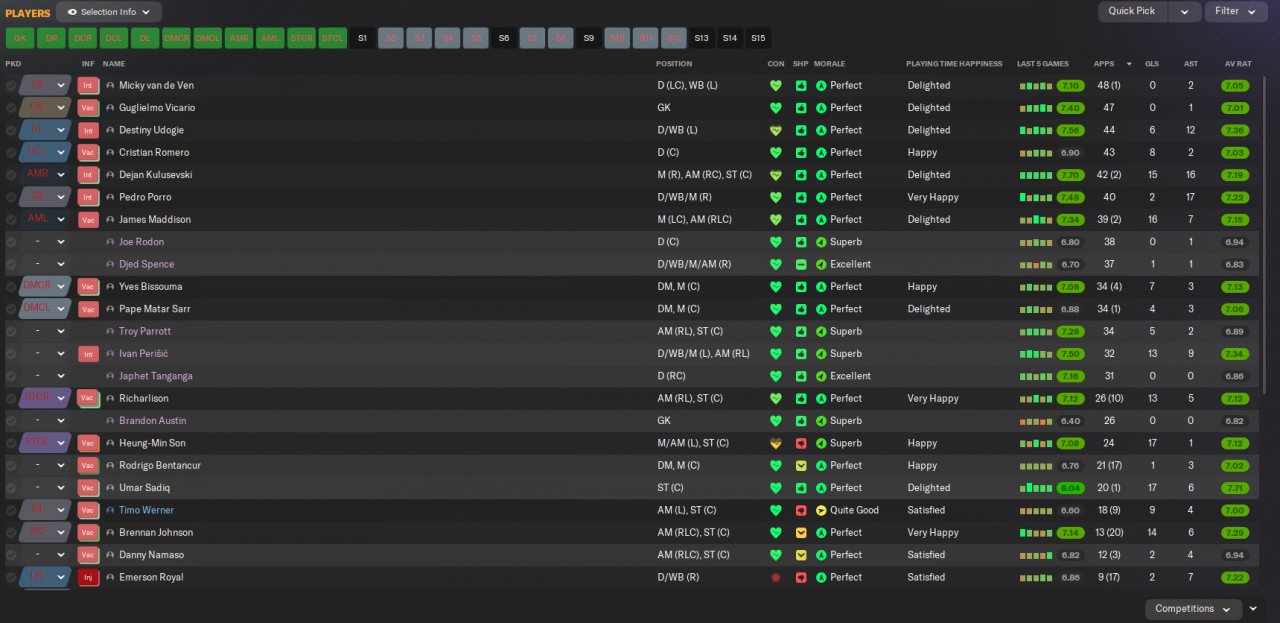The width and height of the screenshot is (1280, 623).
Task: Click the sharpness icon for Brennan Johnson
Action: pos(801,532)
